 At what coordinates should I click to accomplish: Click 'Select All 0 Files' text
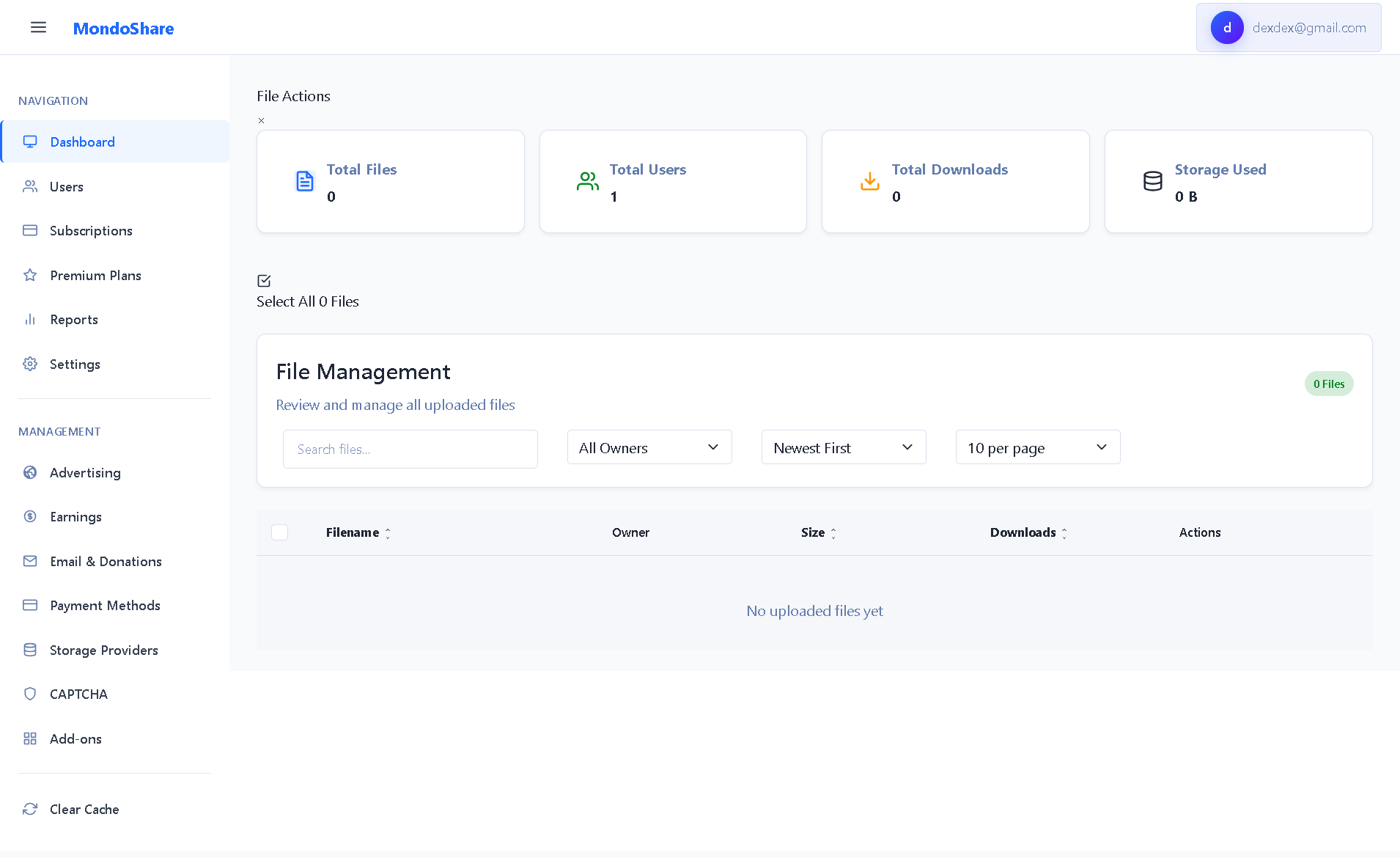[308, 301]
